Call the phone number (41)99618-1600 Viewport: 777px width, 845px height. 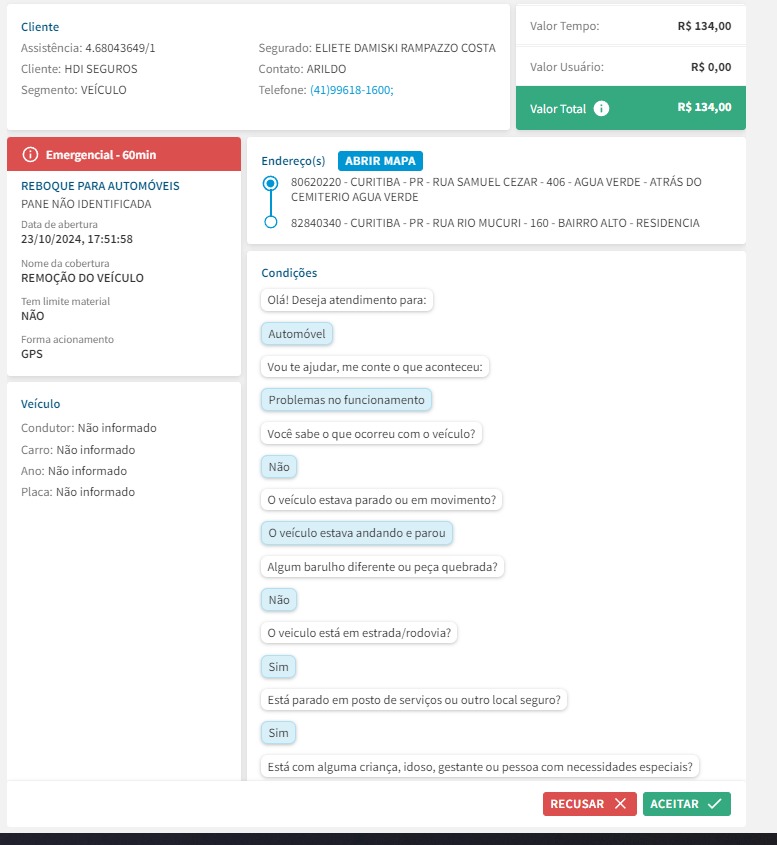(351, 90)
